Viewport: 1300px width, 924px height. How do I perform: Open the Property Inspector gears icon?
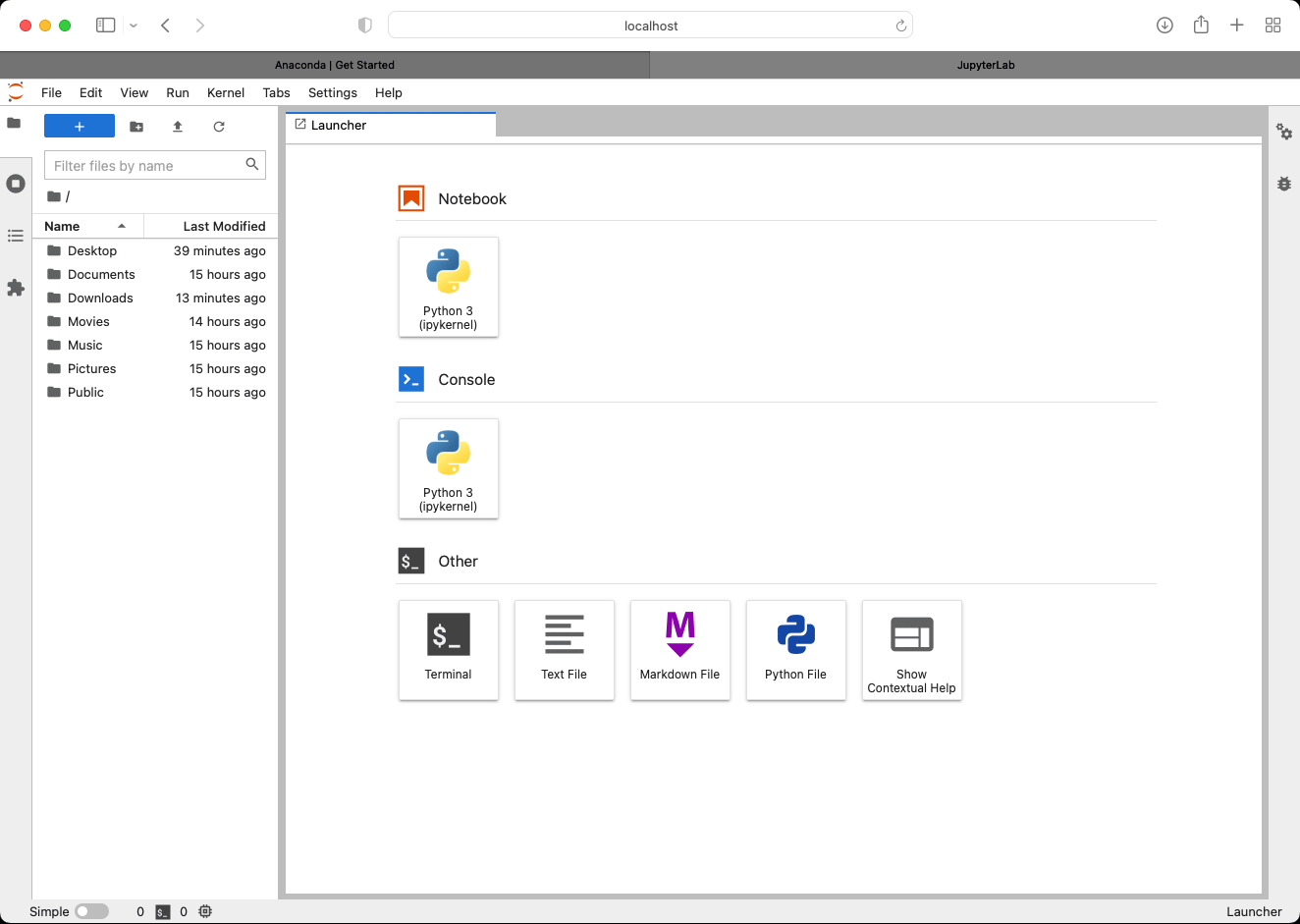(1283, 132)
